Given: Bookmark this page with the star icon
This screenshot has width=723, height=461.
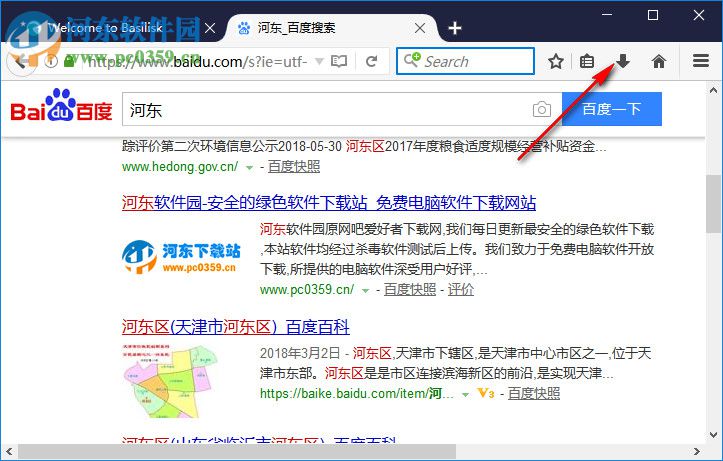Looking at the screenshot, I should tap(556, 61).
